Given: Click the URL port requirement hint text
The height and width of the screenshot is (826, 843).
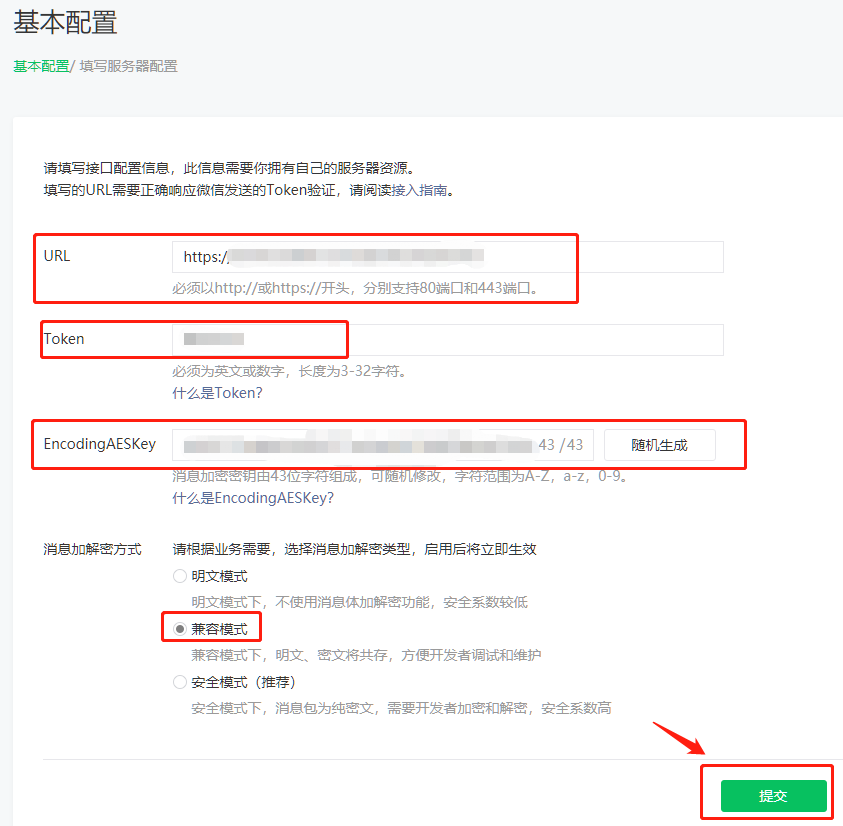Looking at the screenshot, I should pyautogui.click(x=356, y=288).
